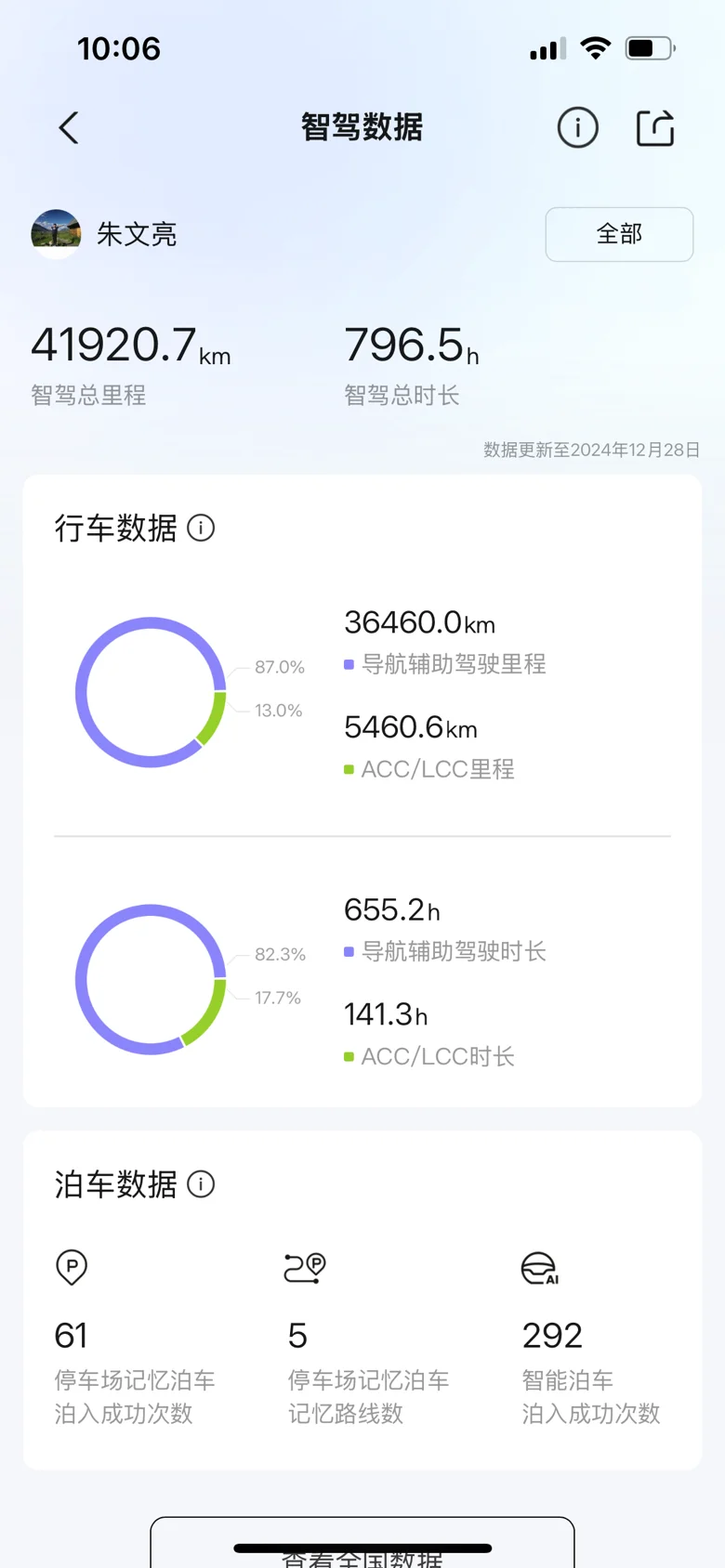725x1568 pixels.
Task: Tap the info icon beside 泊车数据
Action: pos(201,1184)
